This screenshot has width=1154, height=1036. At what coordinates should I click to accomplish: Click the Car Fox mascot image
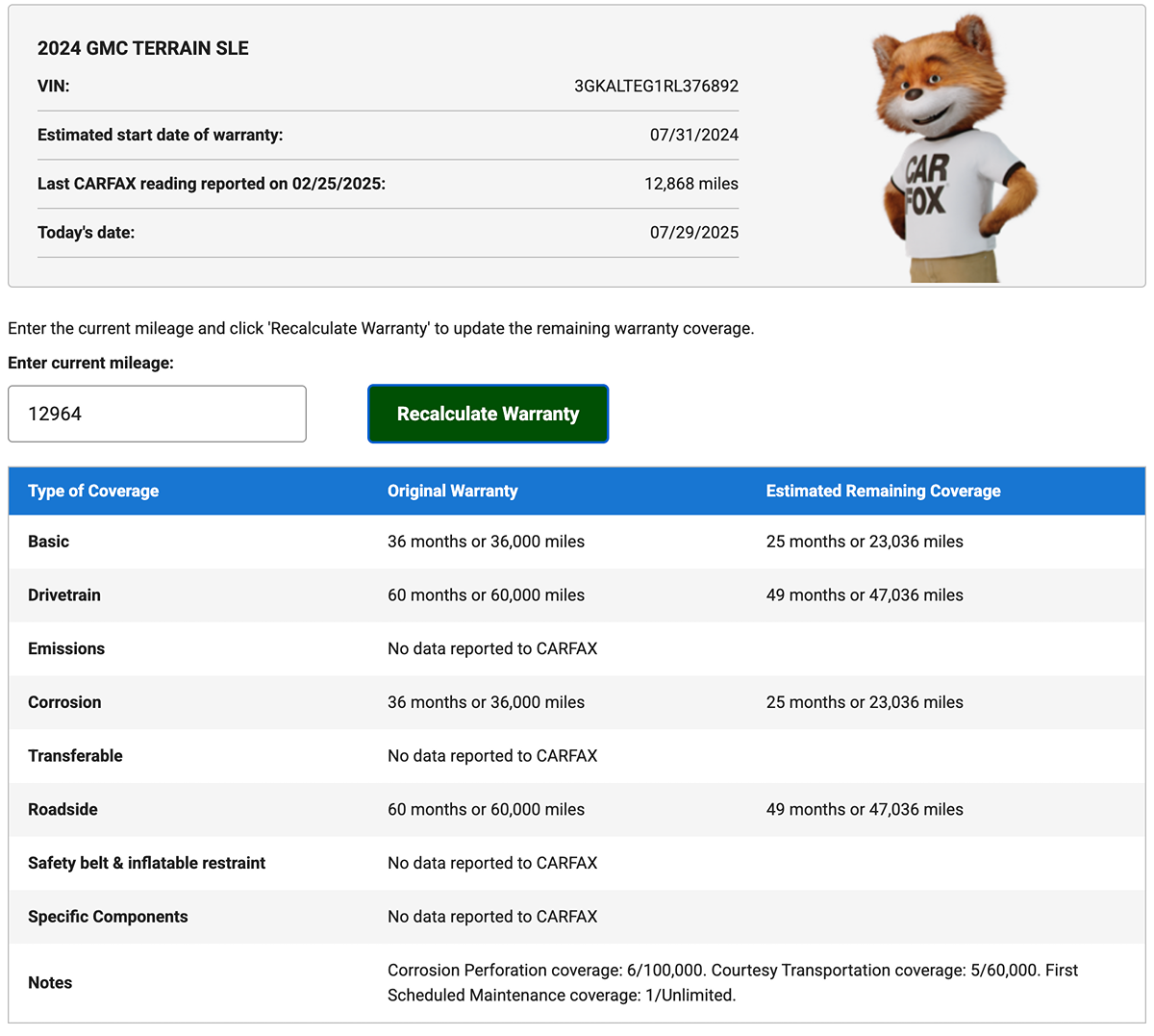tap(954, 149)
